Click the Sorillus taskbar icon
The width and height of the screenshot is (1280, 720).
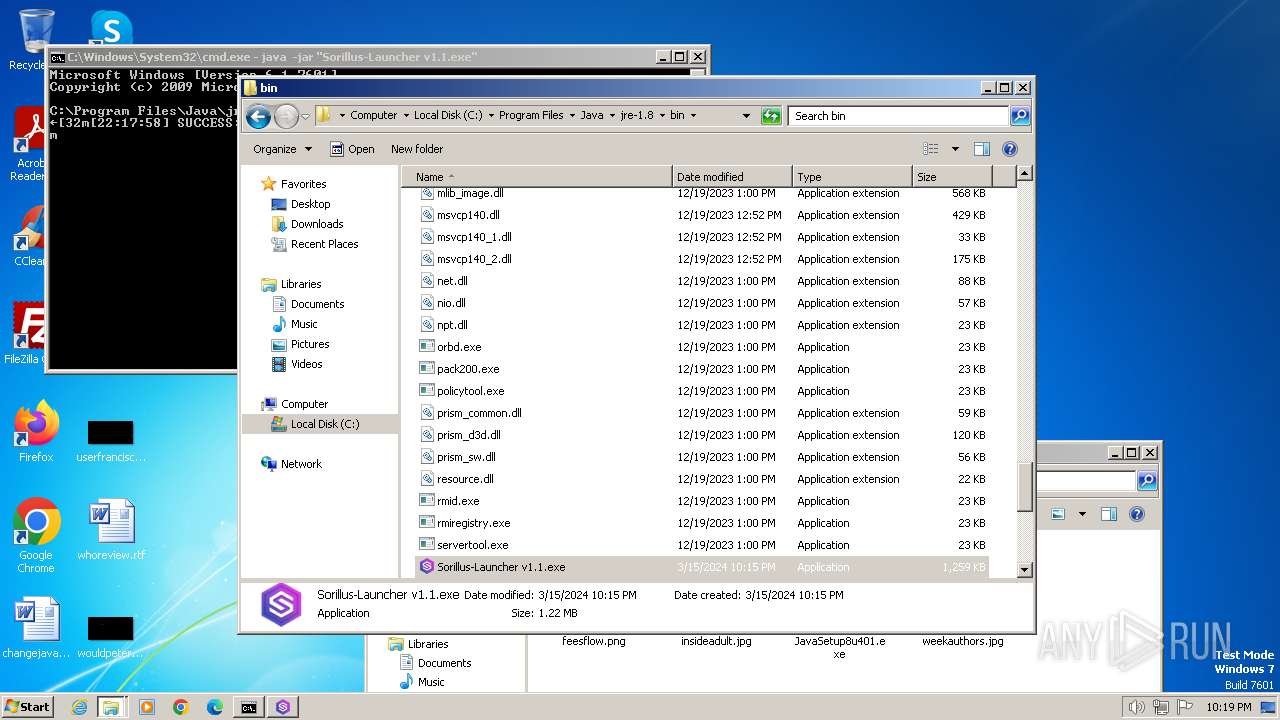282,707
